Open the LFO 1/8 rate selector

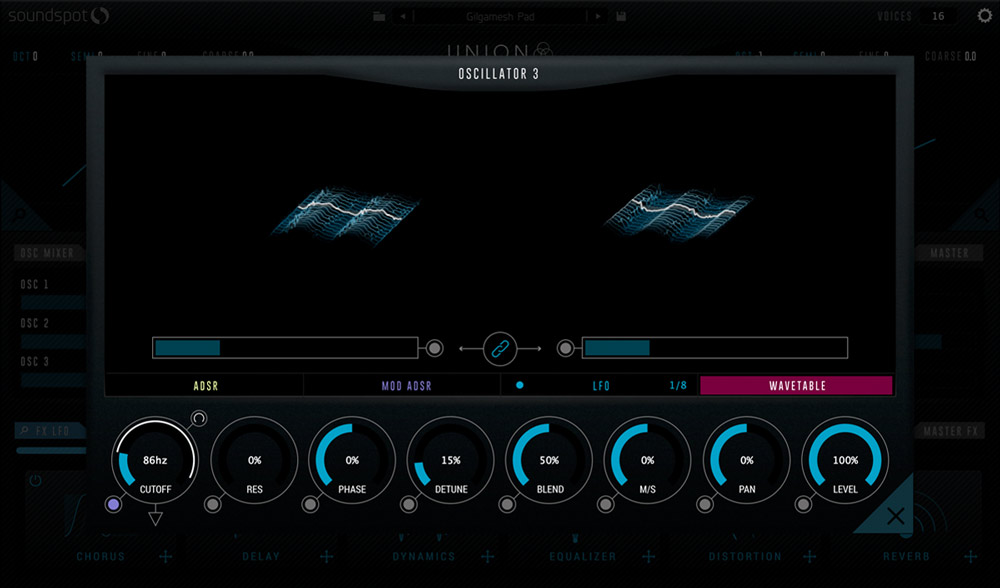(x=678, y=385)
